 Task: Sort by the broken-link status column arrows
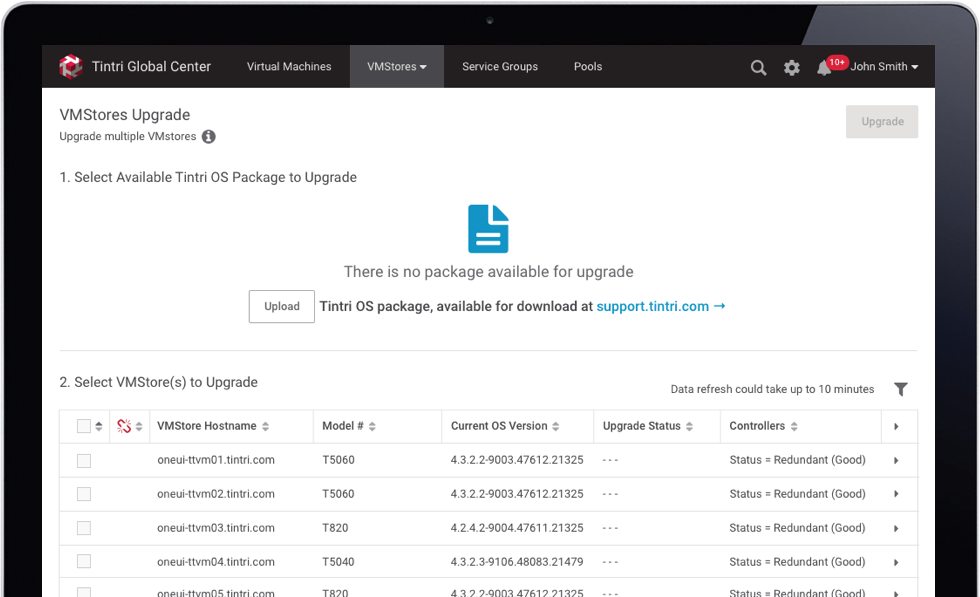139,426
